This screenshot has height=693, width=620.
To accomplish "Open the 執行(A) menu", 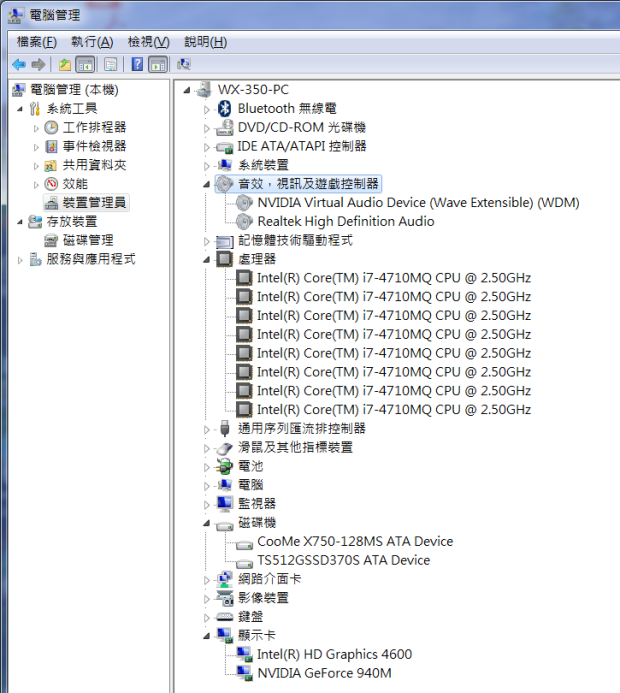I will [92, 42].
